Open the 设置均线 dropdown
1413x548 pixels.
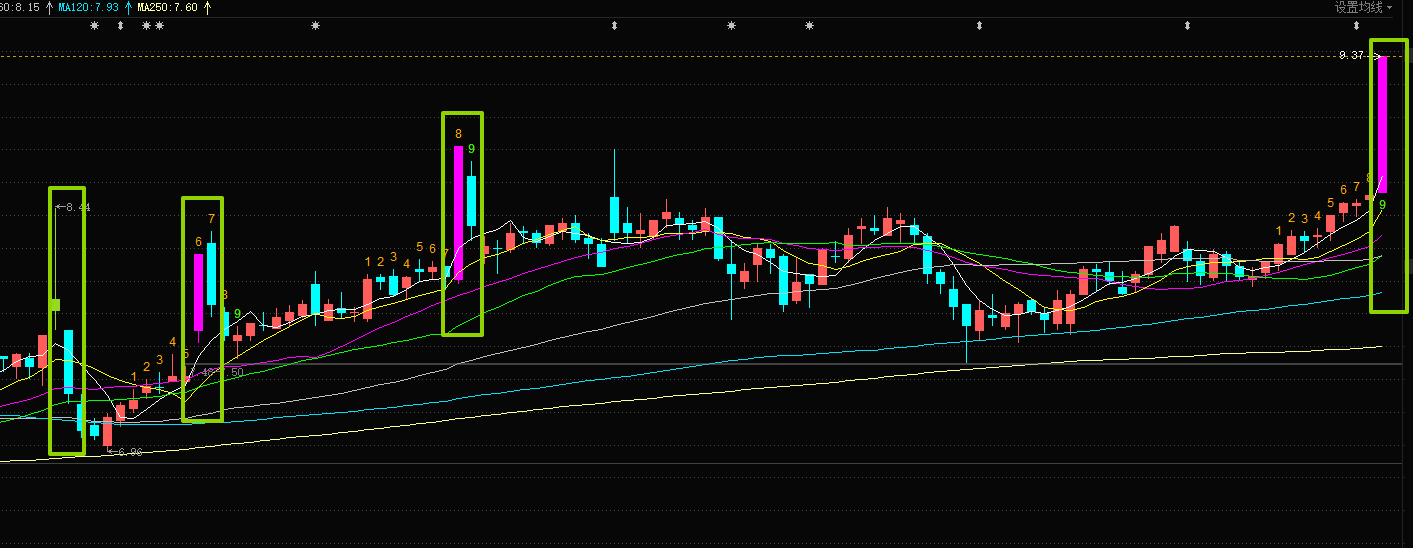[x=1363, y=7]
